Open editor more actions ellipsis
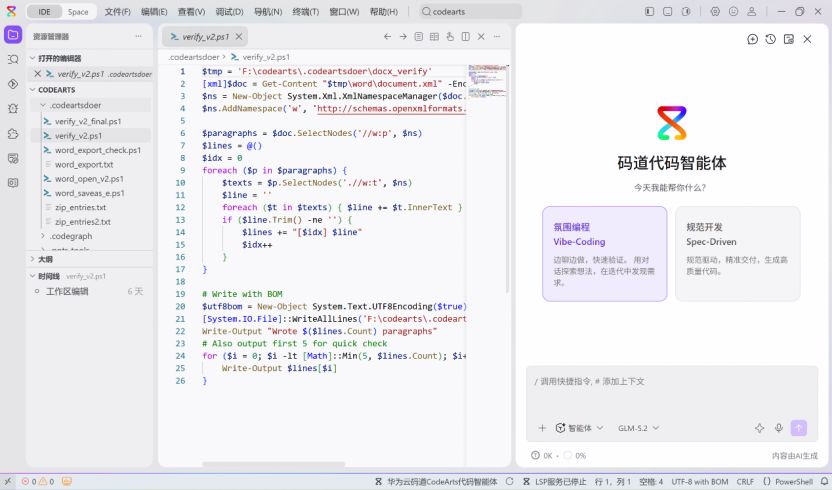The image size is (832, 490). [497, 37]
